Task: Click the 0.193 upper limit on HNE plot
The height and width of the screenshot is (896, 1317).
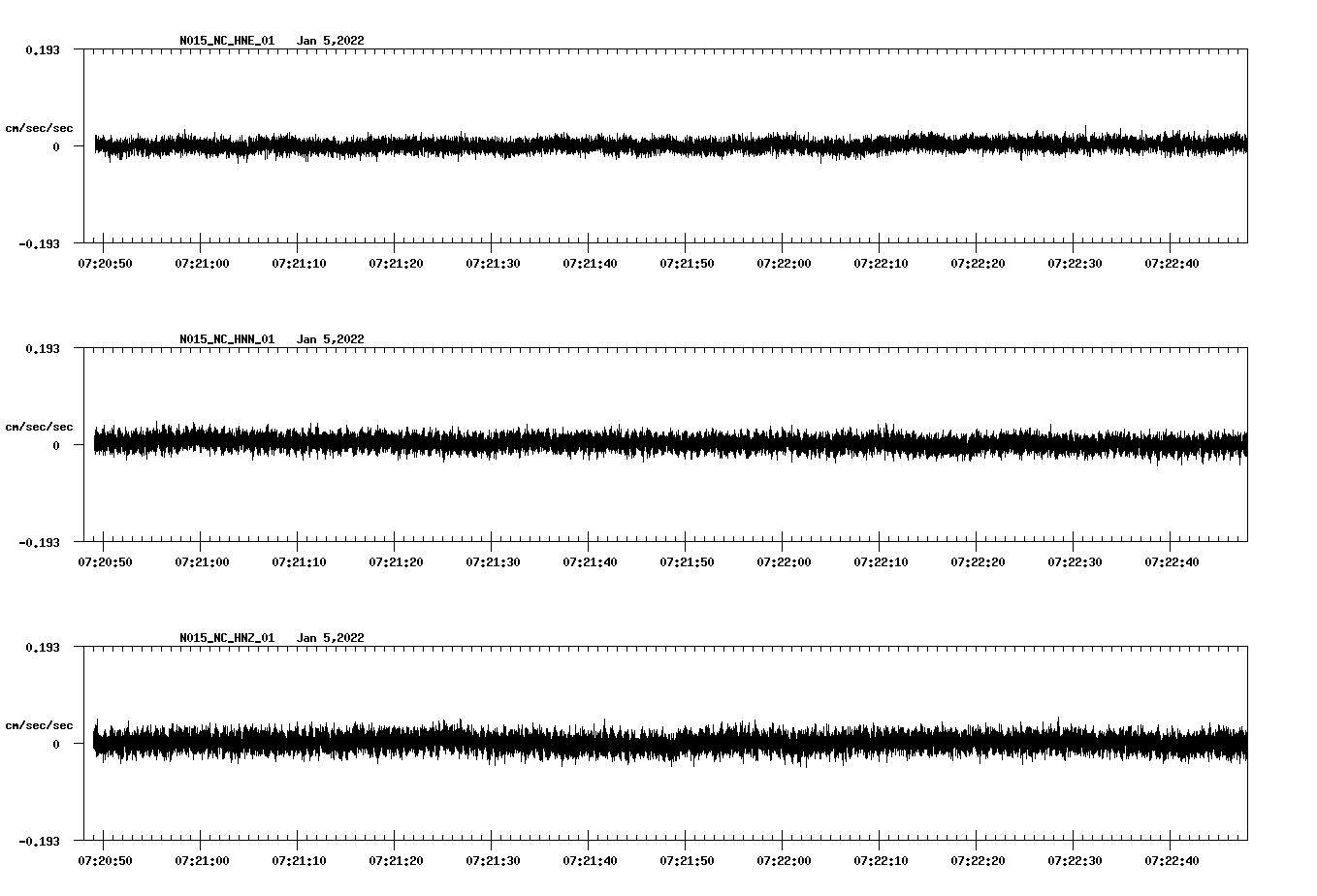Action: (42, 49)
